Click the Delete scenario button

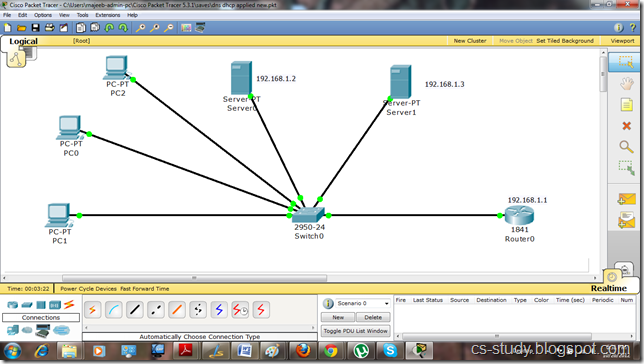click(373, 317)
